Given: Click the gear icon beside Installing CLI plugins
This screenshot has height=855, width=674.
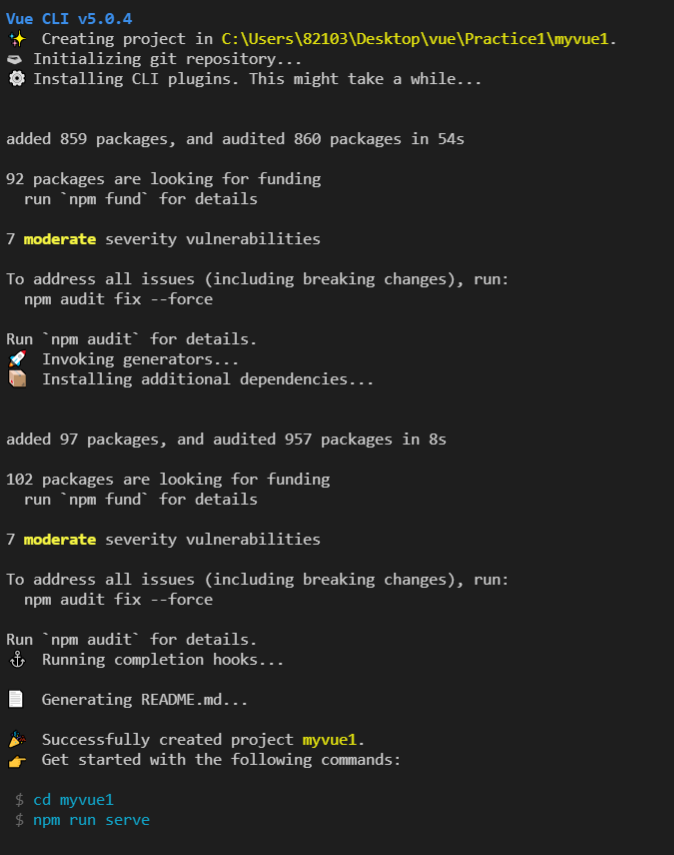Looking at the screenshot, I should pyautogui.click(x=17, y=79).
